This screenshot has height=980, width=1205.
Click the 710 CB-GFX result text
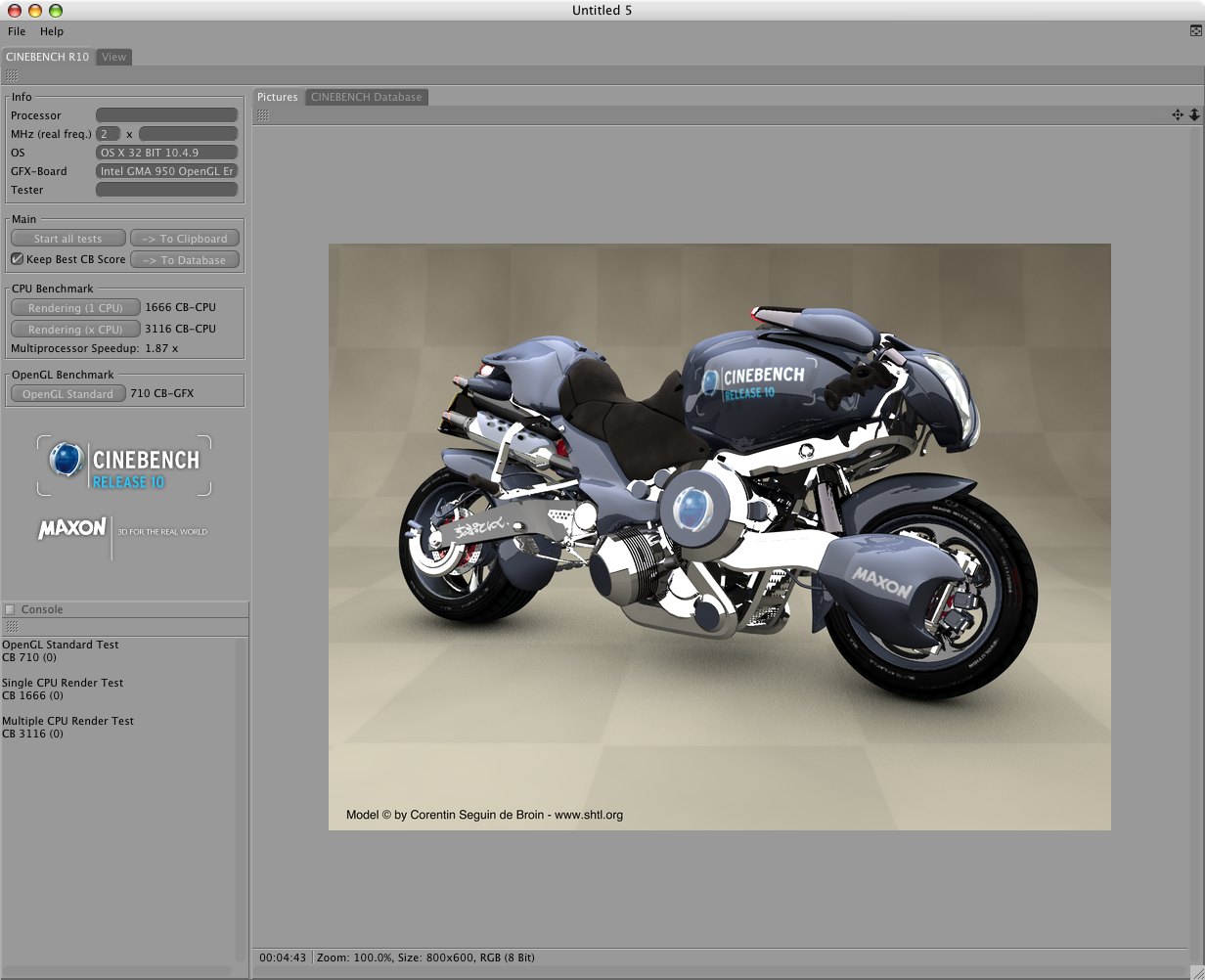pyautogui.click(x=162, y=393)
